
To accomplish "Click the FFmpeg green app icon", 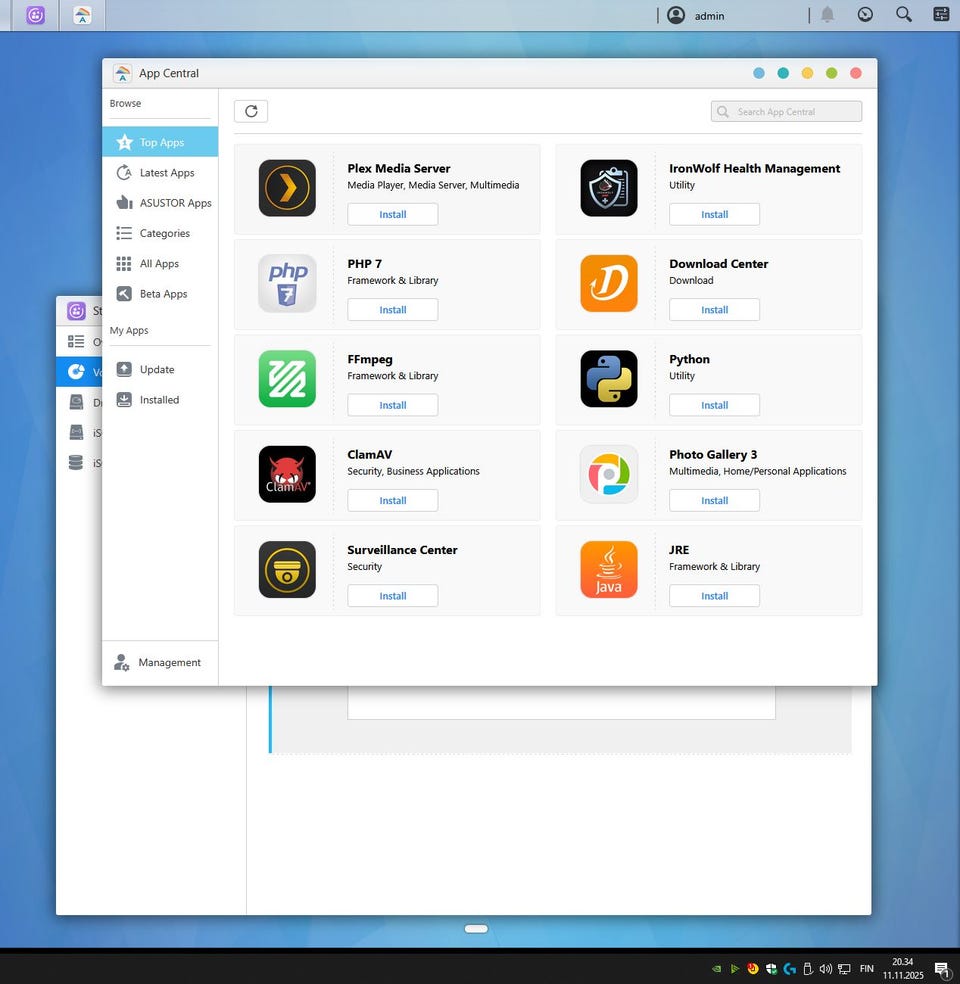I will pyautogui.click(x=287, y=378).
